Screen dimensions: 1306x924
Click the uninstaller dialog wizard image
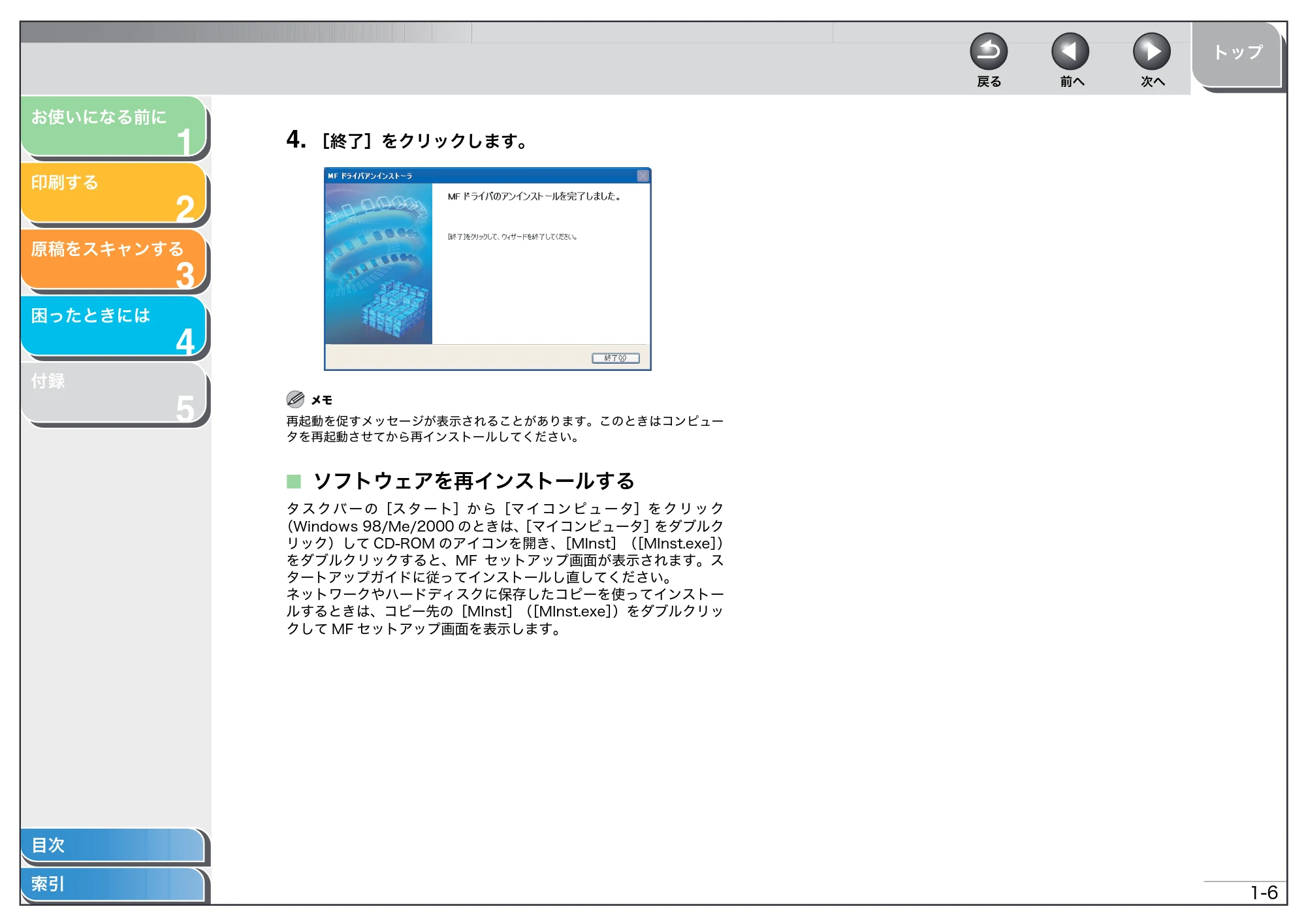click(x=379, y=264)
